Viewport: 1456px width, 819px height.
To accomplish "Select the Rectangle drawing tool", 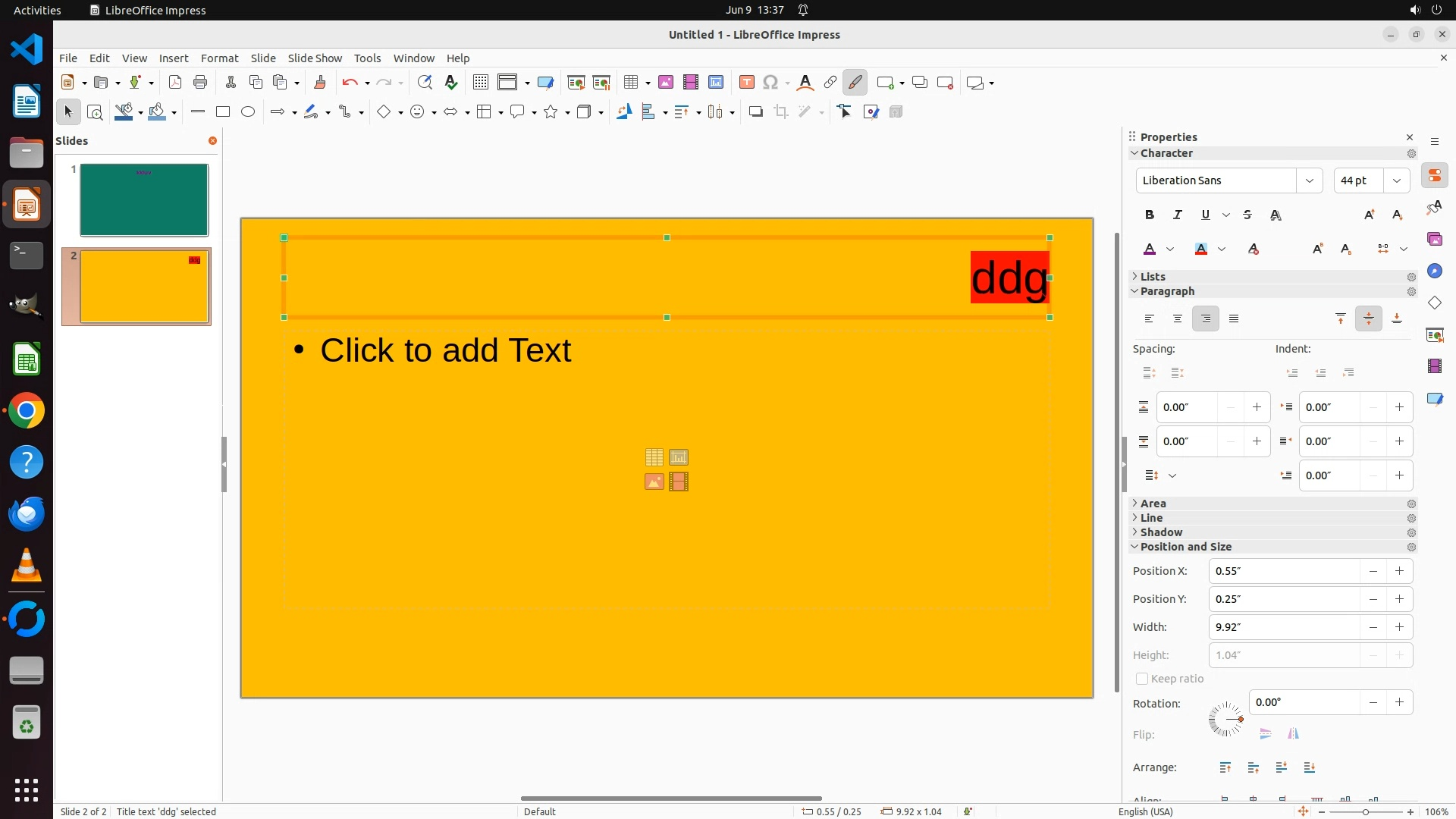I will pos(223,112).
